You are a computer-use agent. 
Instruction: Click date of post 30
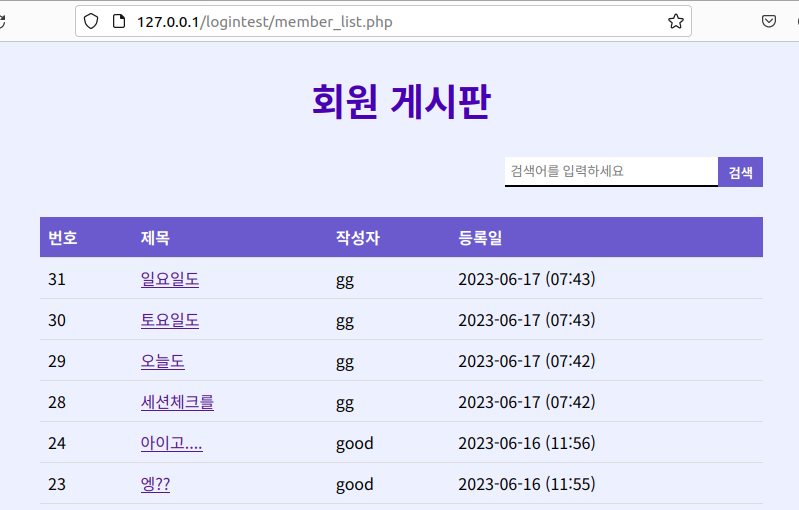click(x=527, y=320)
